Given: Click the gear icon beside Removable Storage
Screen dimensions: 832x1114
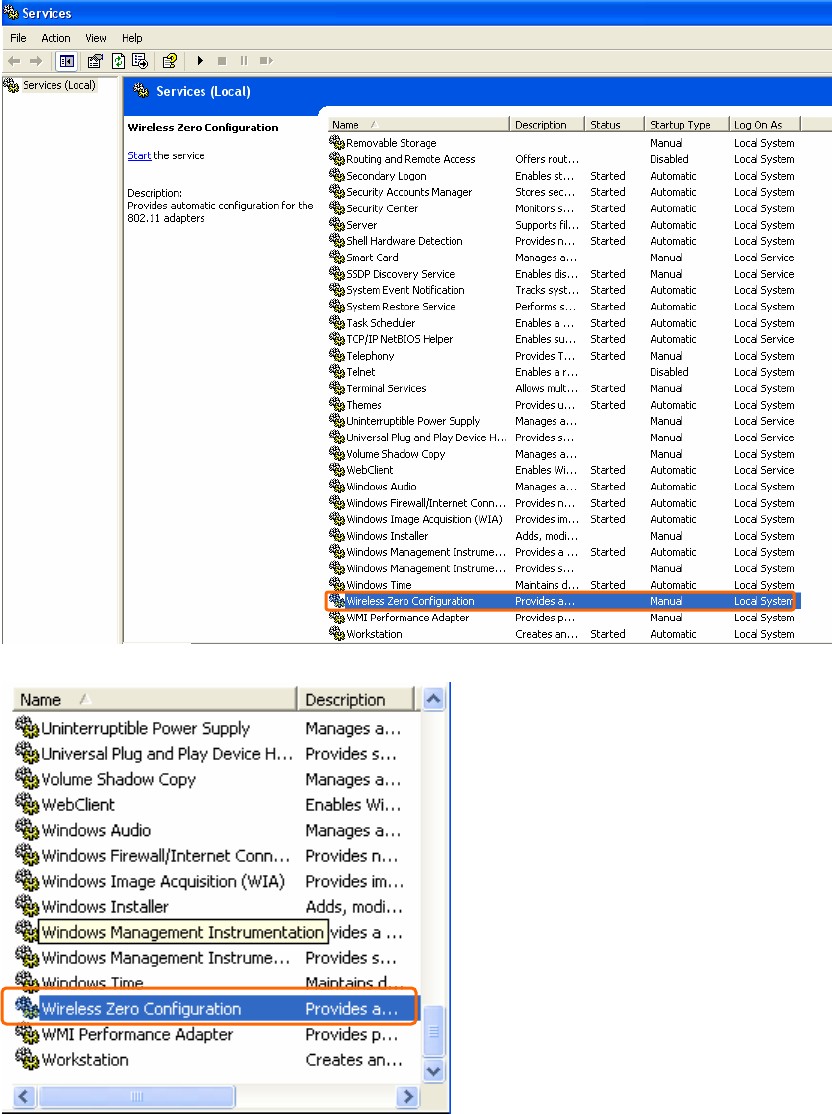Looking at the screenshot, I should pos(337,142).
